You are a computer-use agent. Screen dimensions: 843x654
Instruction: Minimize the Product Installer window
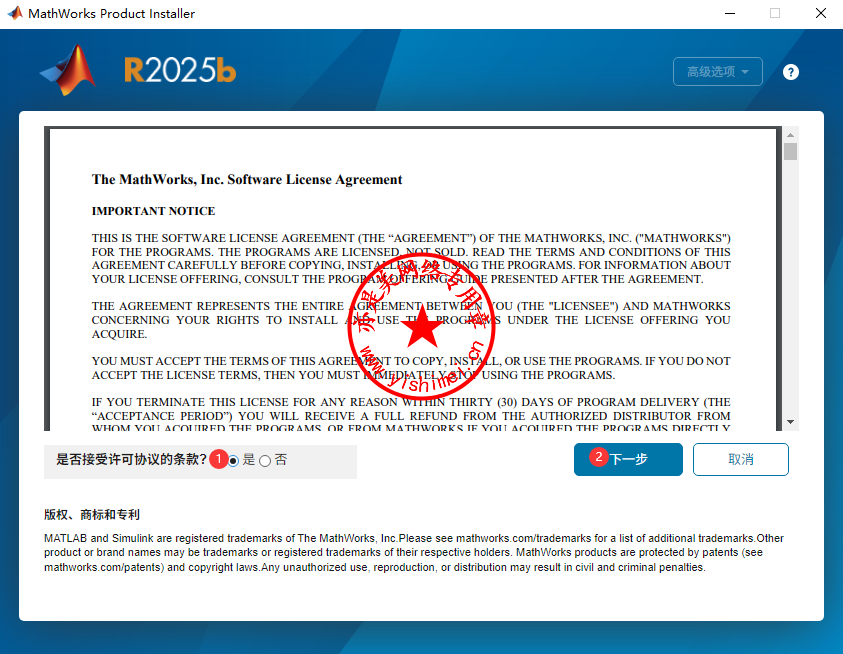click(x=728, y=14)
